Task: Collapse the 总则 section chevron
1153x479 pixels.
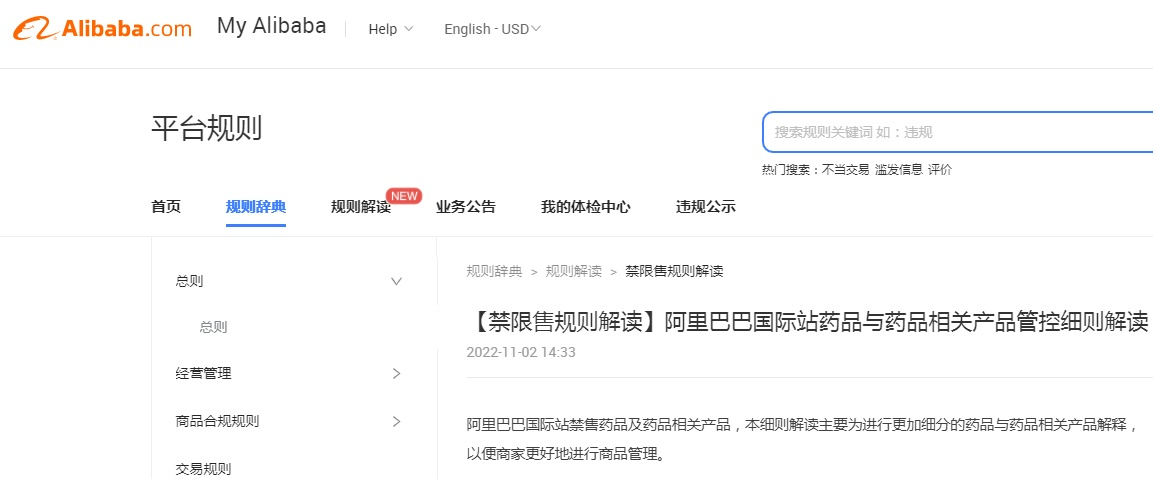Action: click(396, 281)
